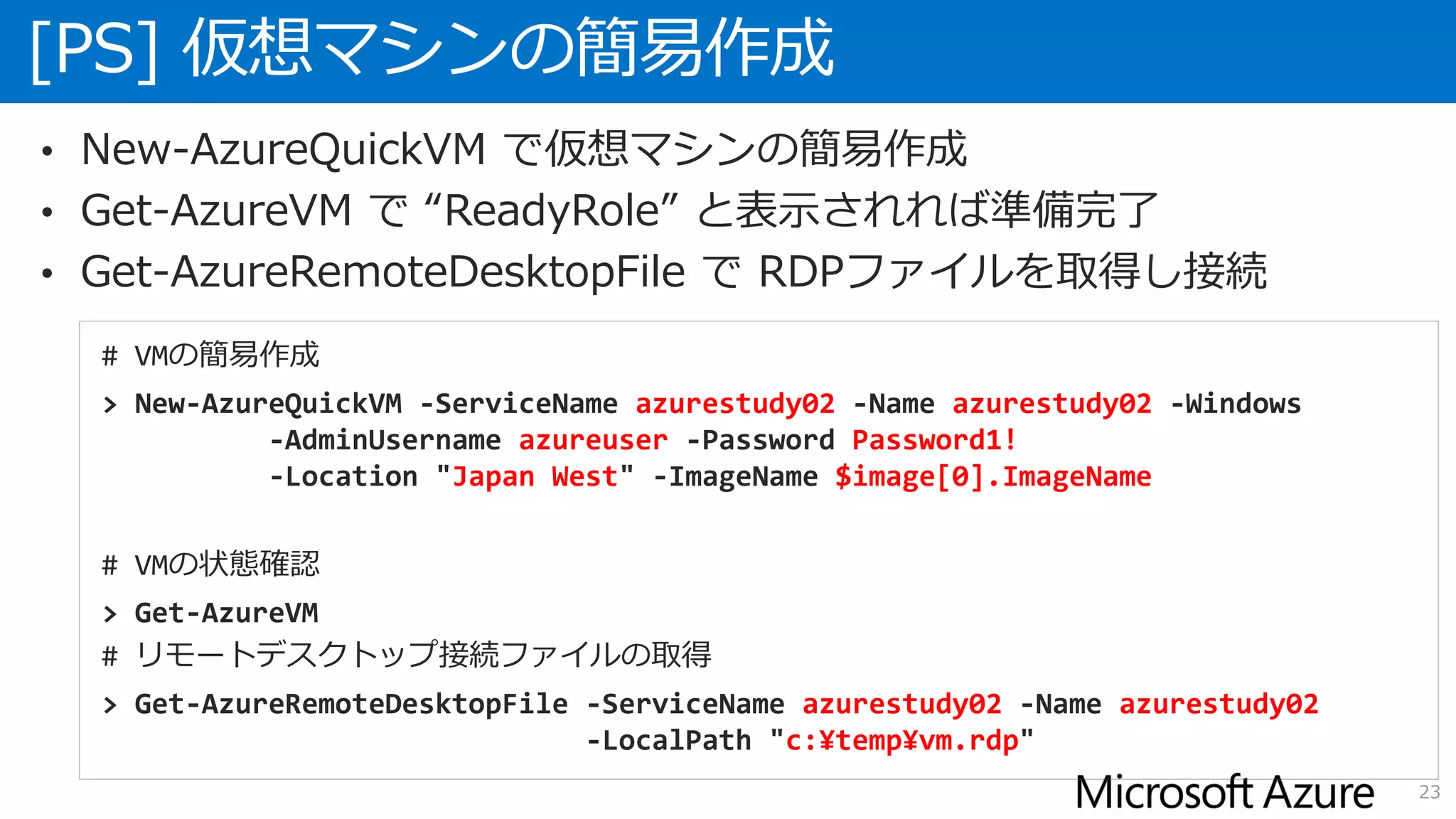
Task: Click the comment '# VMの状態確認'
Action: [x=211, y=564]
